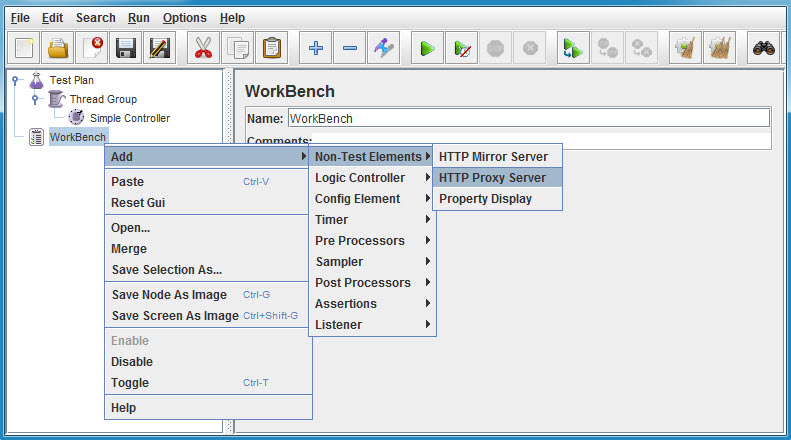The width and height of the screenshot is (791, 440).
Task: Select Reset Gui in context menu
Action: click(x=207, y=203)
